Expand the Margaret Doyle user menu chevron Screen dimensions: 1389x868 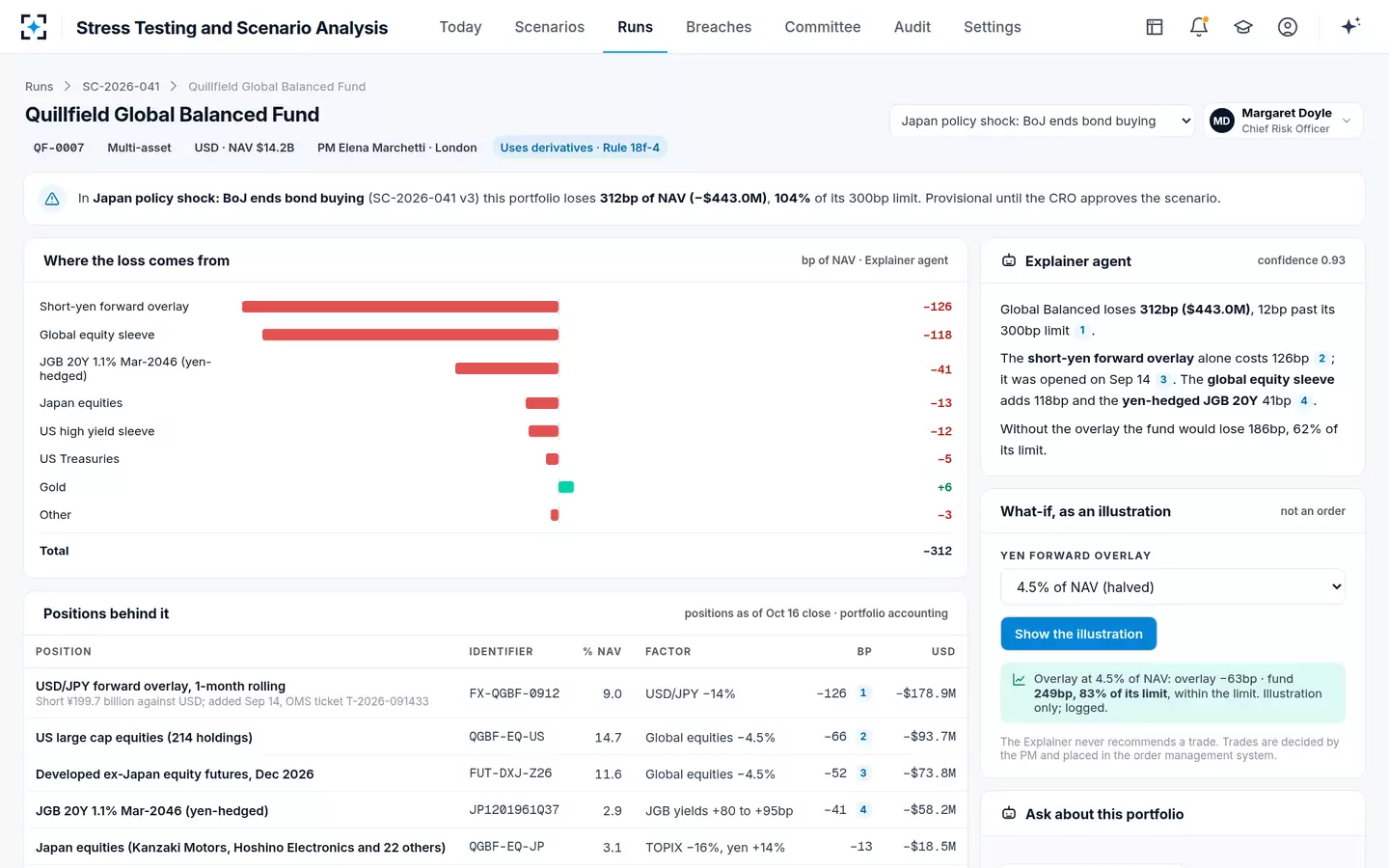pyautogui.click(x=1347, y=121)
